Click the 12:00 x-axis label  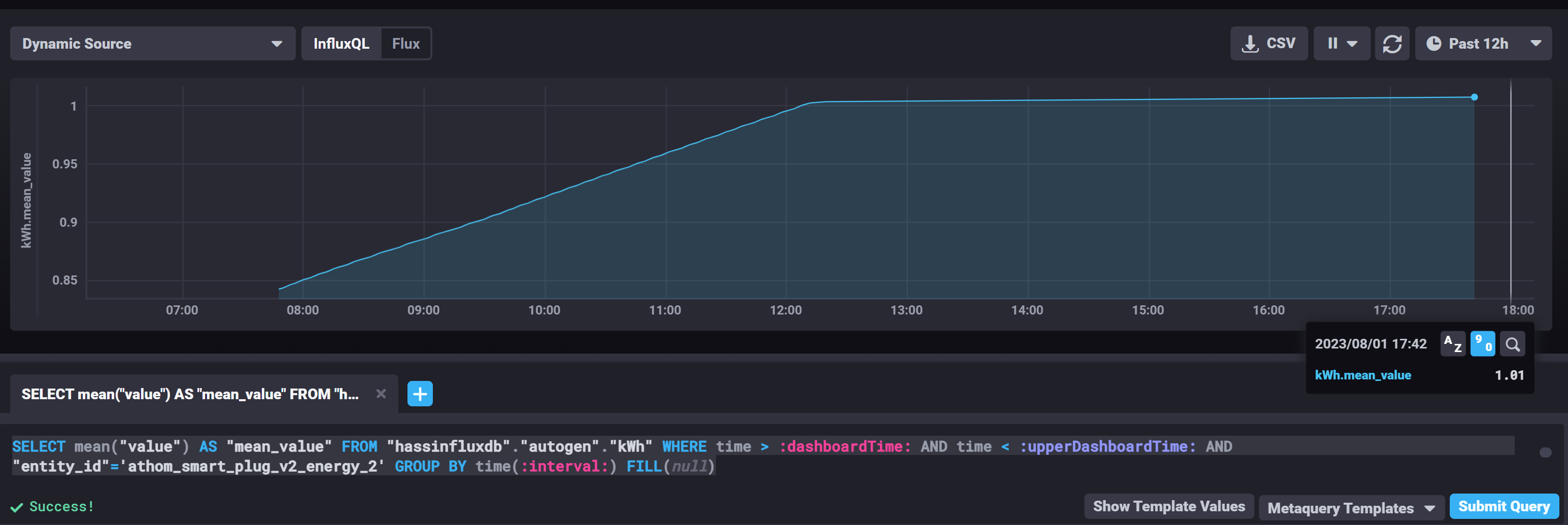[x=785, y=309]
